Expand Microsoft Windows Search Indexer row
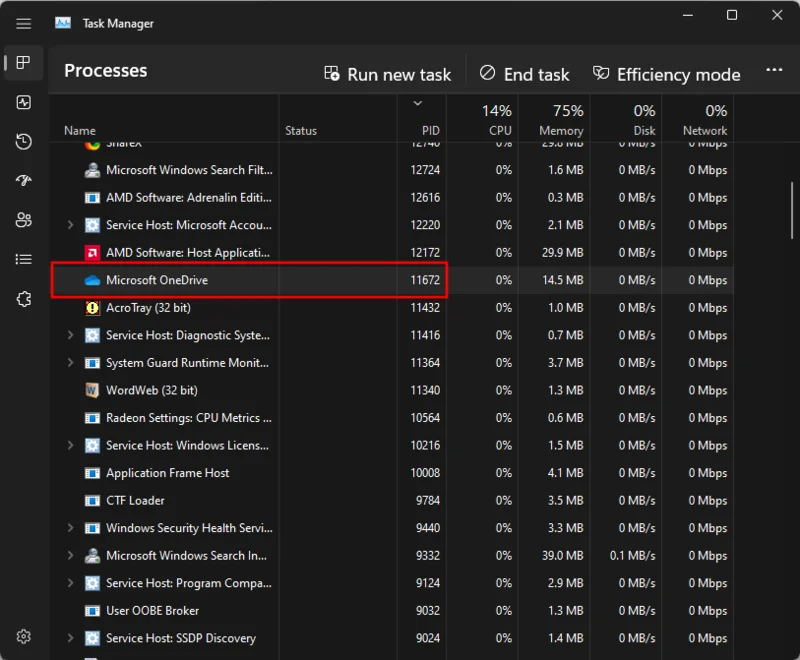 (x=70, y=555)
